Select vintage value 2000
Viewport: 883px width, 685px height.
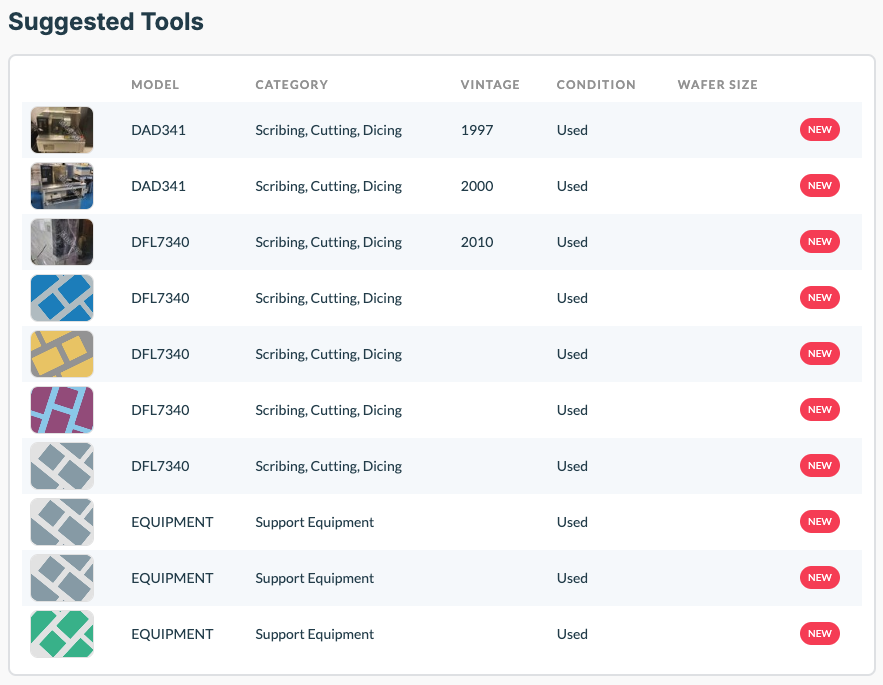477,186
